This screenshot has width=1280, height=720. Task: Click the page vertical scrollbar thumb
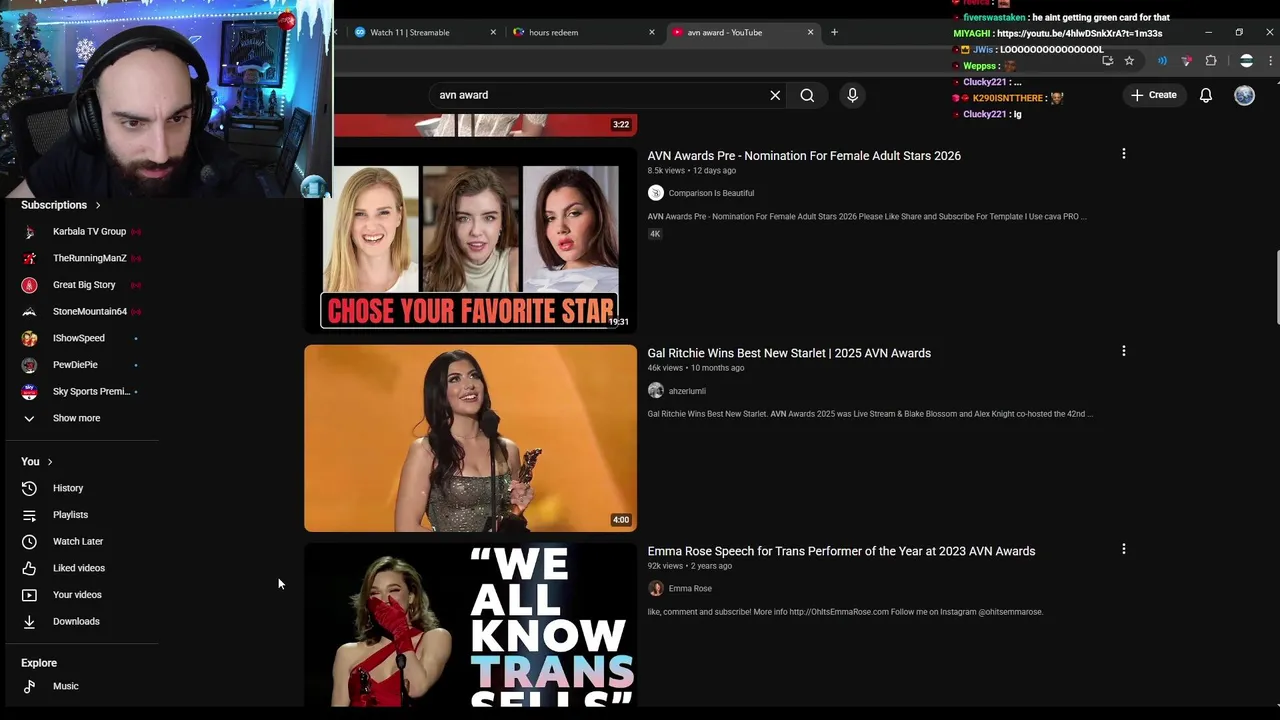[x=1277, y=286]
